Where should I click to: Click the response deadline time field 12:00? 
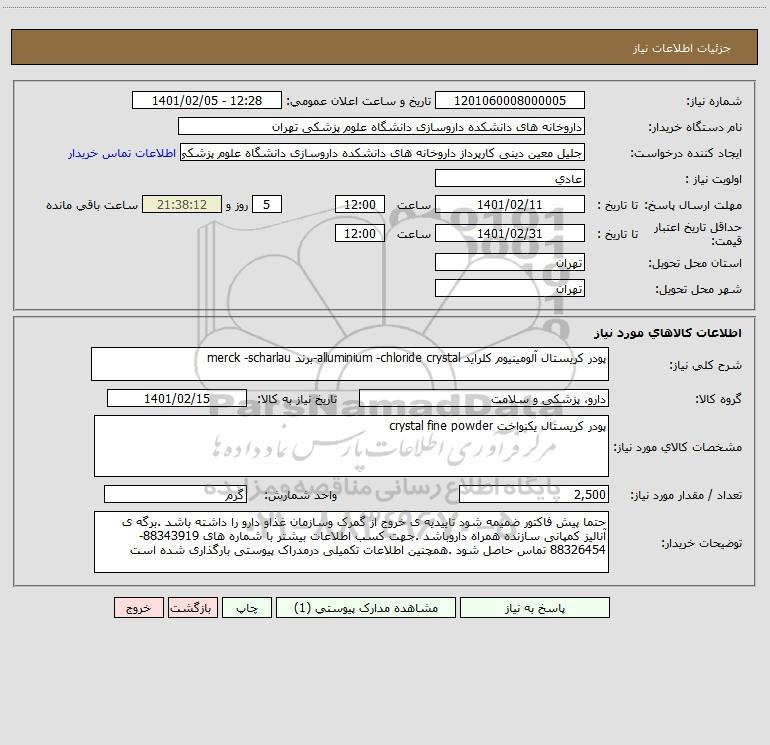pos(359,204)
